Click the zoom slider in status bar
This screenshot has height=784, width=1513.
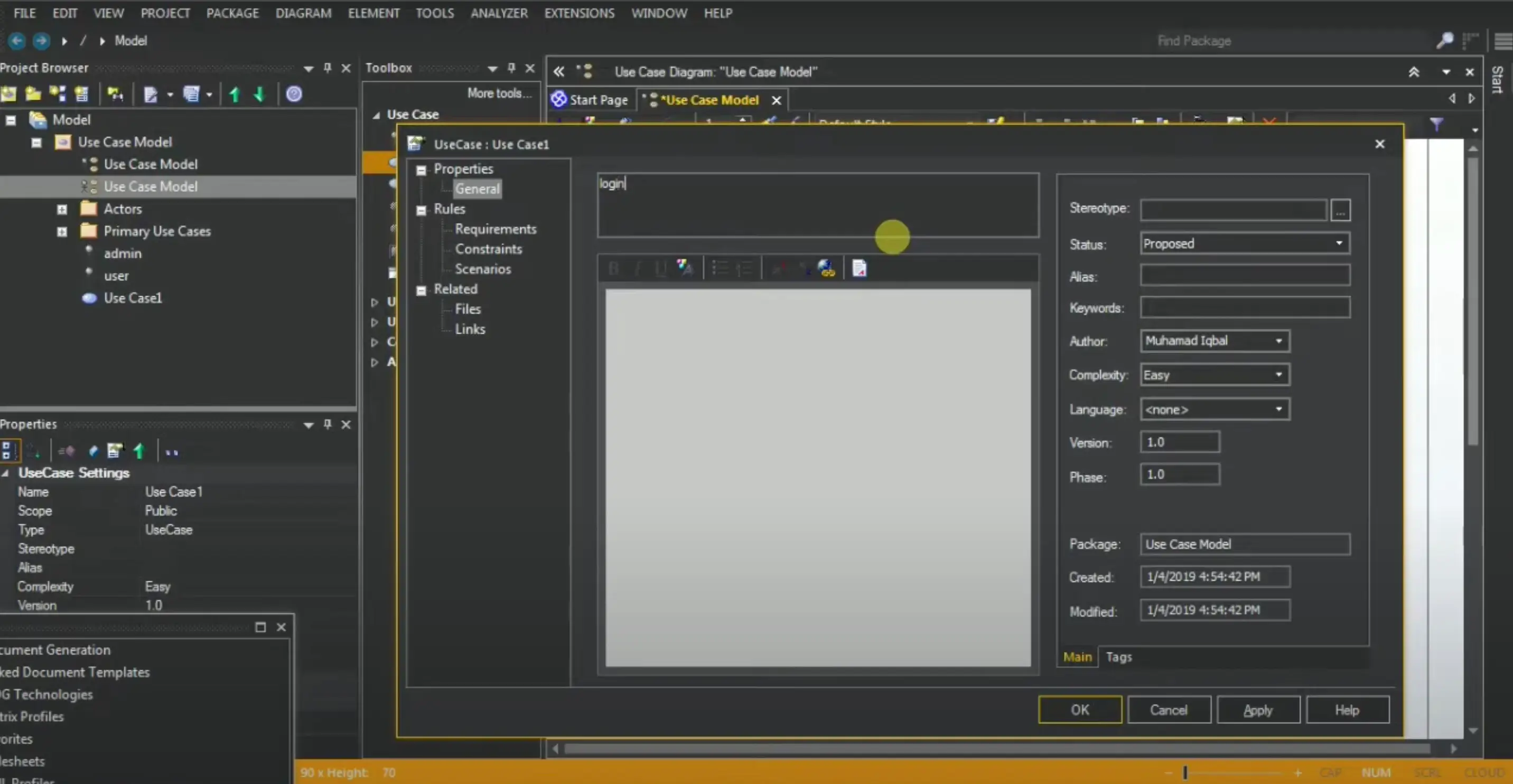[x=1185, y=772]
